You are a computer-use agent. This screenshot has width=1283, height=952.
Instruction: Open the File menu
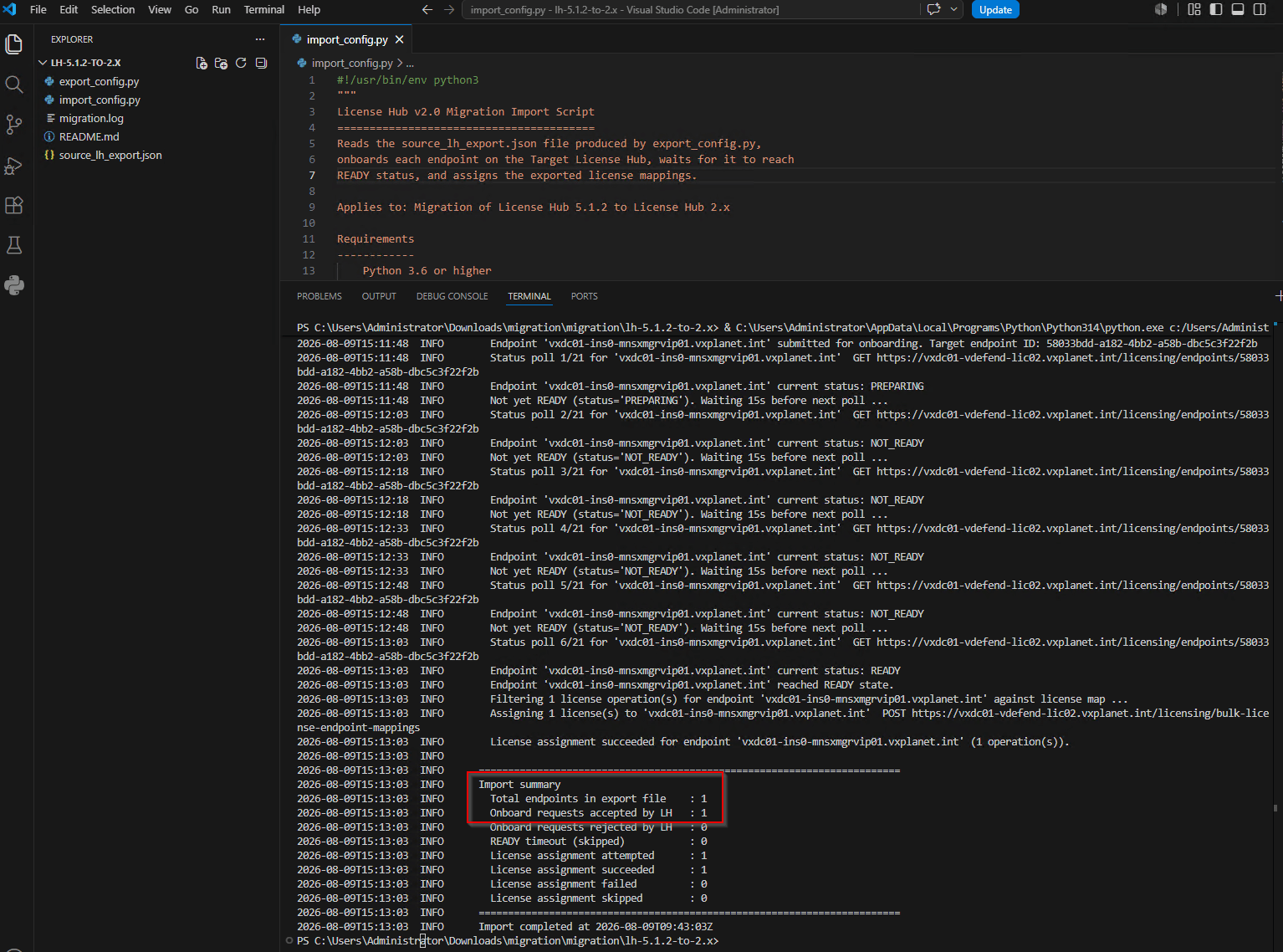[38, 9]
